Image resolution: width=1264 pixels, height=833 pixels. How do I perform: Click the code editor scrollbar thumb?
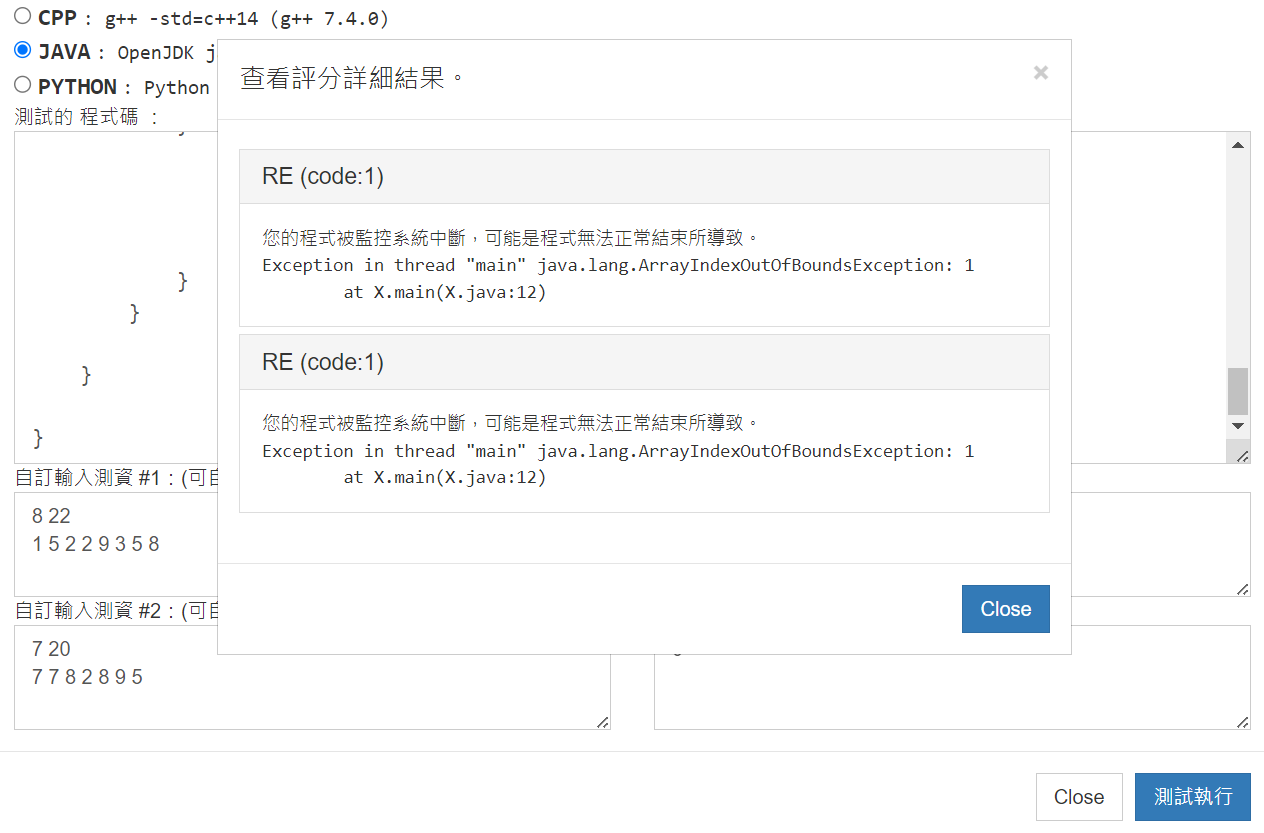click(1238, 391)
